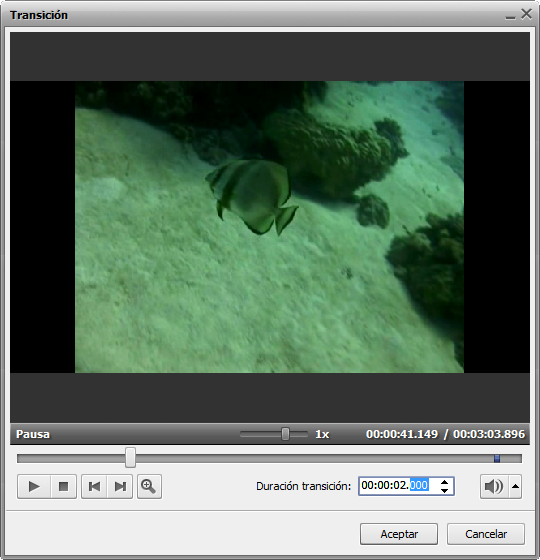
Task: Click the 1x playback speed label
Action: 322,434
